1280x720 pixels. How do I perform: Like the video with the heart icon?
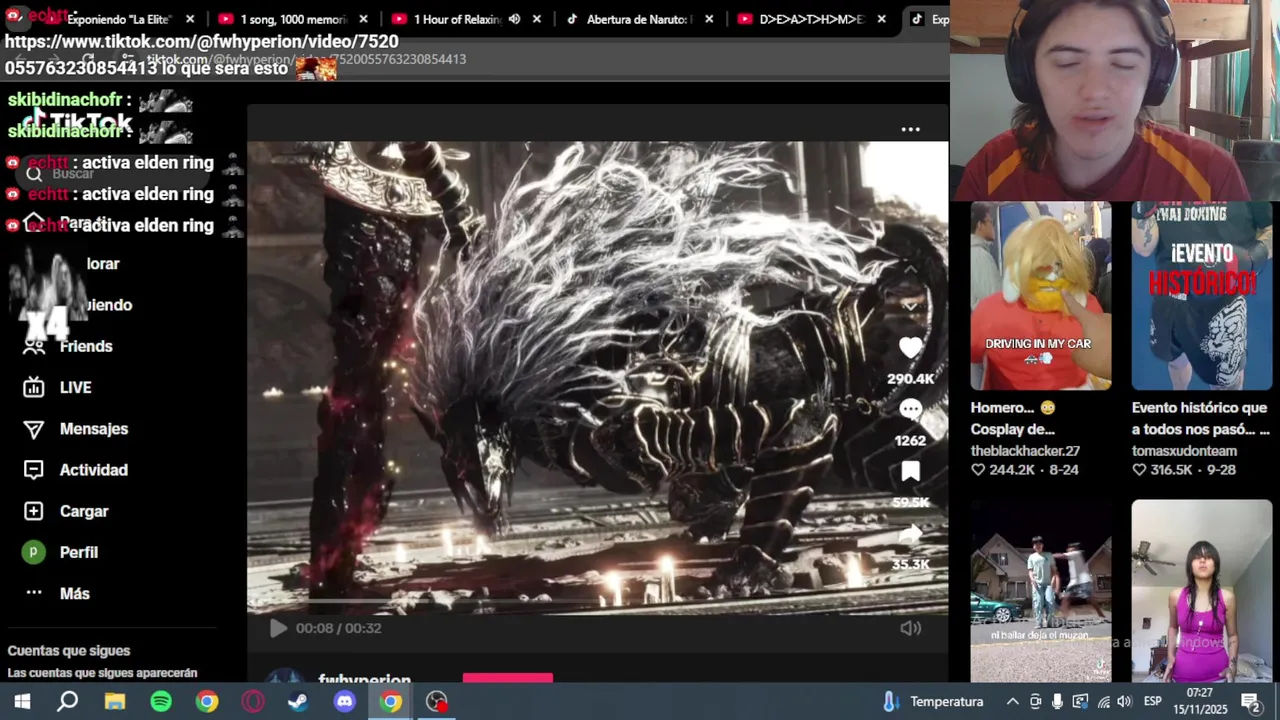[x=910, y=347]
